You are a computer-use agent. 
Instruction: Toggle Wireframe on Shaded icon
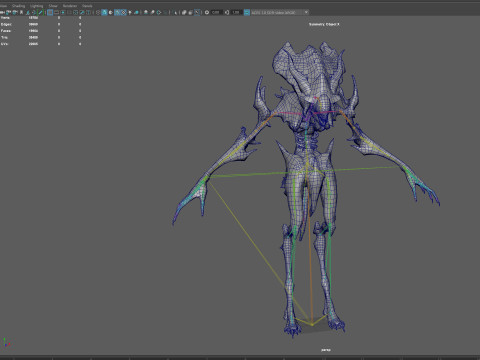(x=117, y=12)
